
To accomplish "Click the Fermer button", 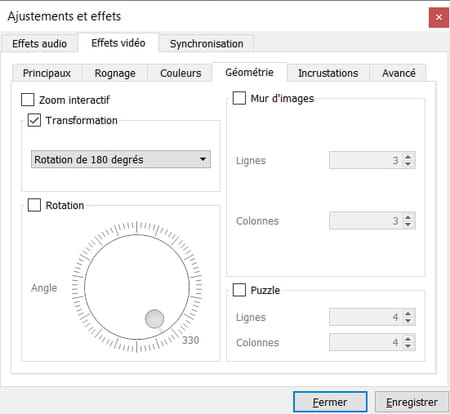I will coord(330,402).
